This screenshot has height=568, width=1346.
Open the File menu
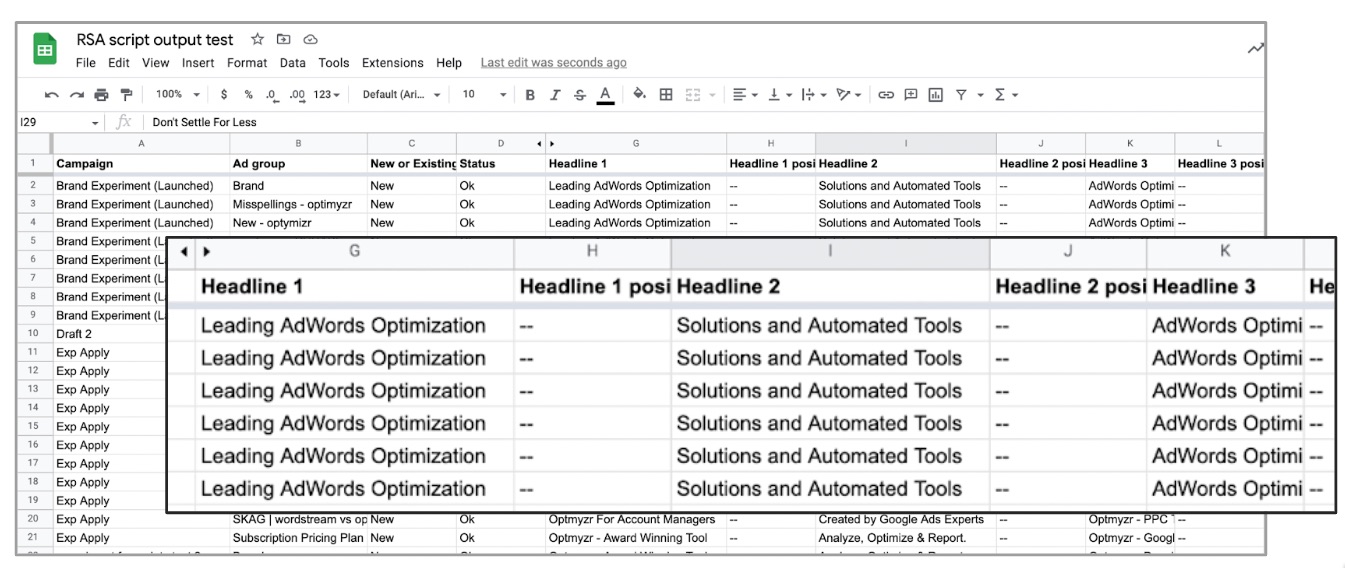coord(86,63)
